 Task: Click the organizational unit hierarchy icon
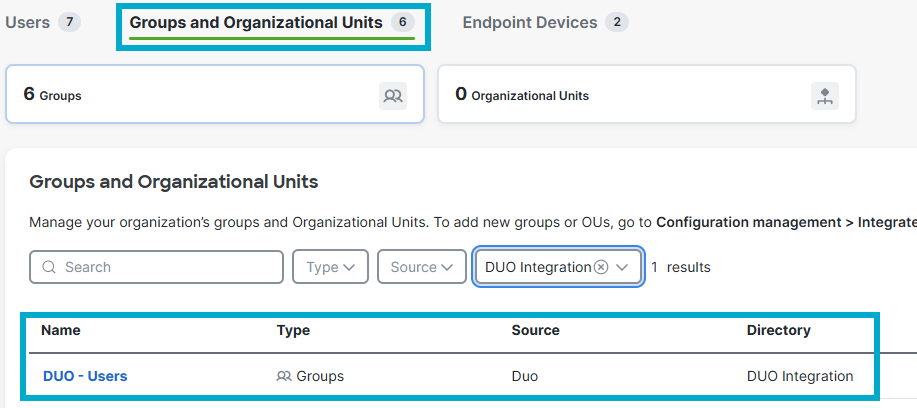825,96
